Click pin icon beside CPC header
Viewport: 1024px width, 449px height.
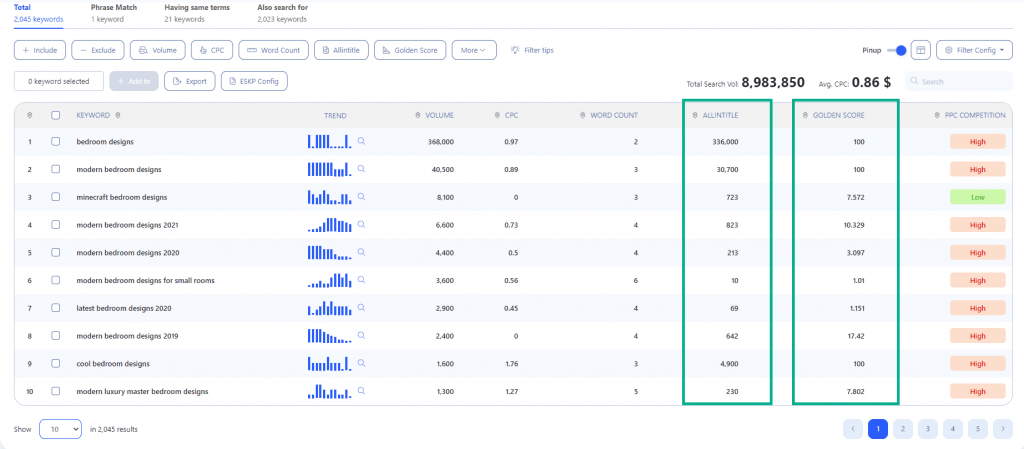(x=497, y=116)
